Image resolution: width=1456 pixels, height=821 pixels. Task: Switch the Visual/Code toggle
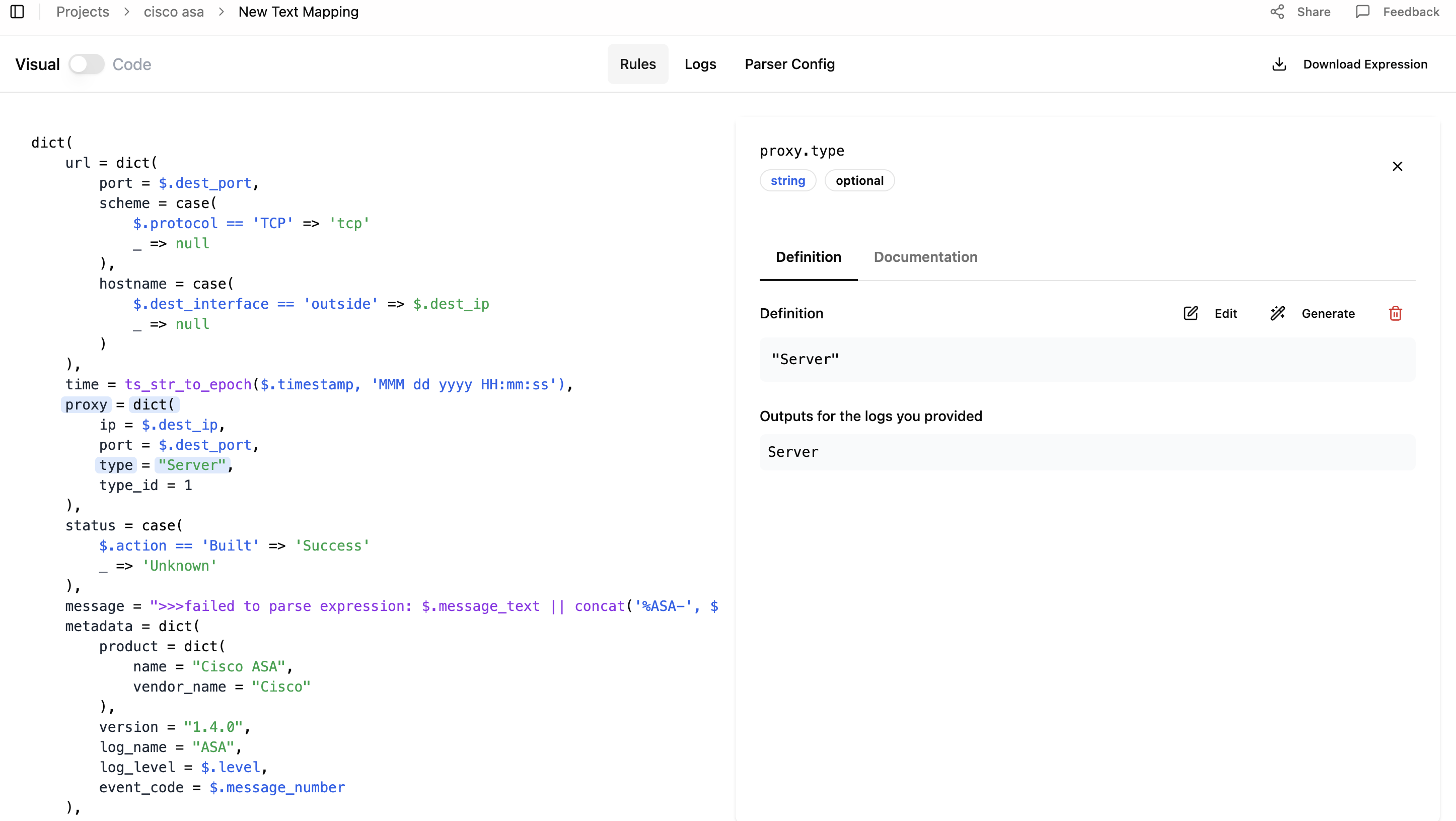(87, 64)
